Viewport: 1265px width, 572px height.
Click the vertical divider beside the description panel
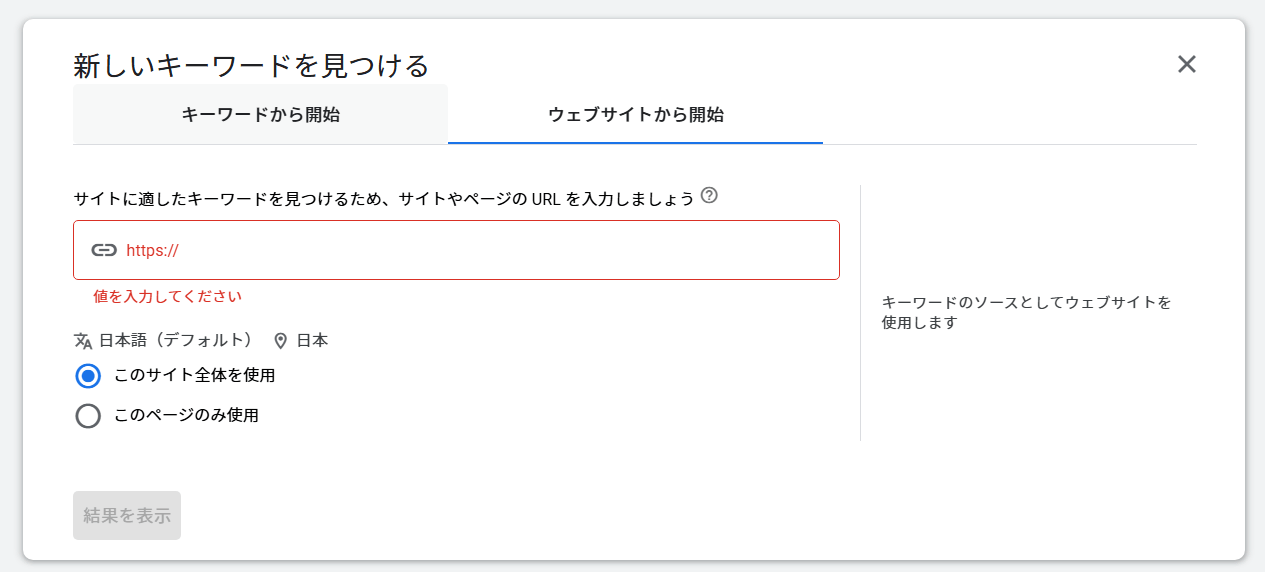click(860, 312)
